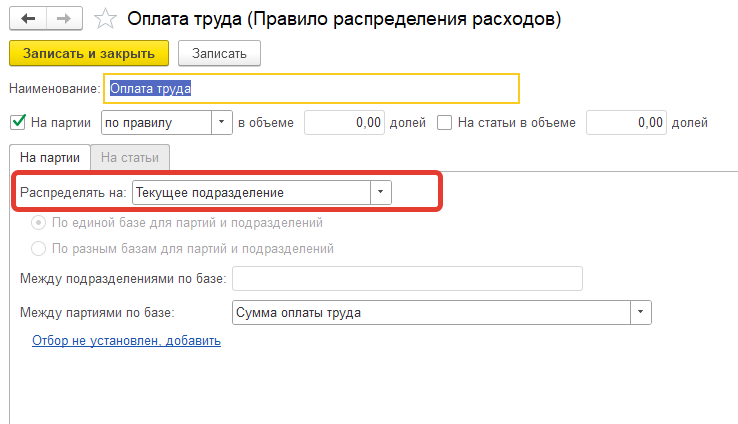Click the Записать button
Image resolution: width=738 pixels, height=424 pixels.
click(x=219, y=53)
